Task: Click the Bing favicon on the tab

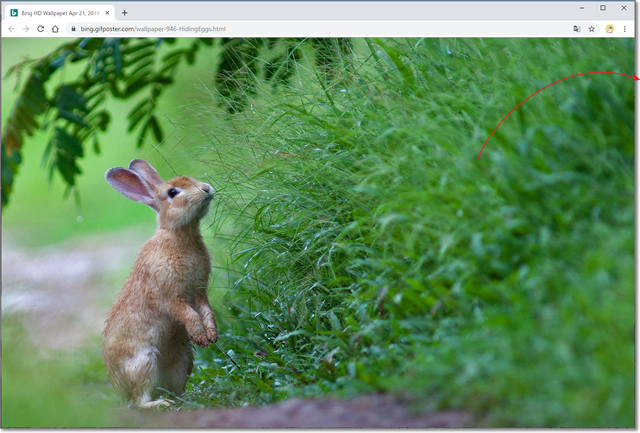Action: click(x=14, y=13)
